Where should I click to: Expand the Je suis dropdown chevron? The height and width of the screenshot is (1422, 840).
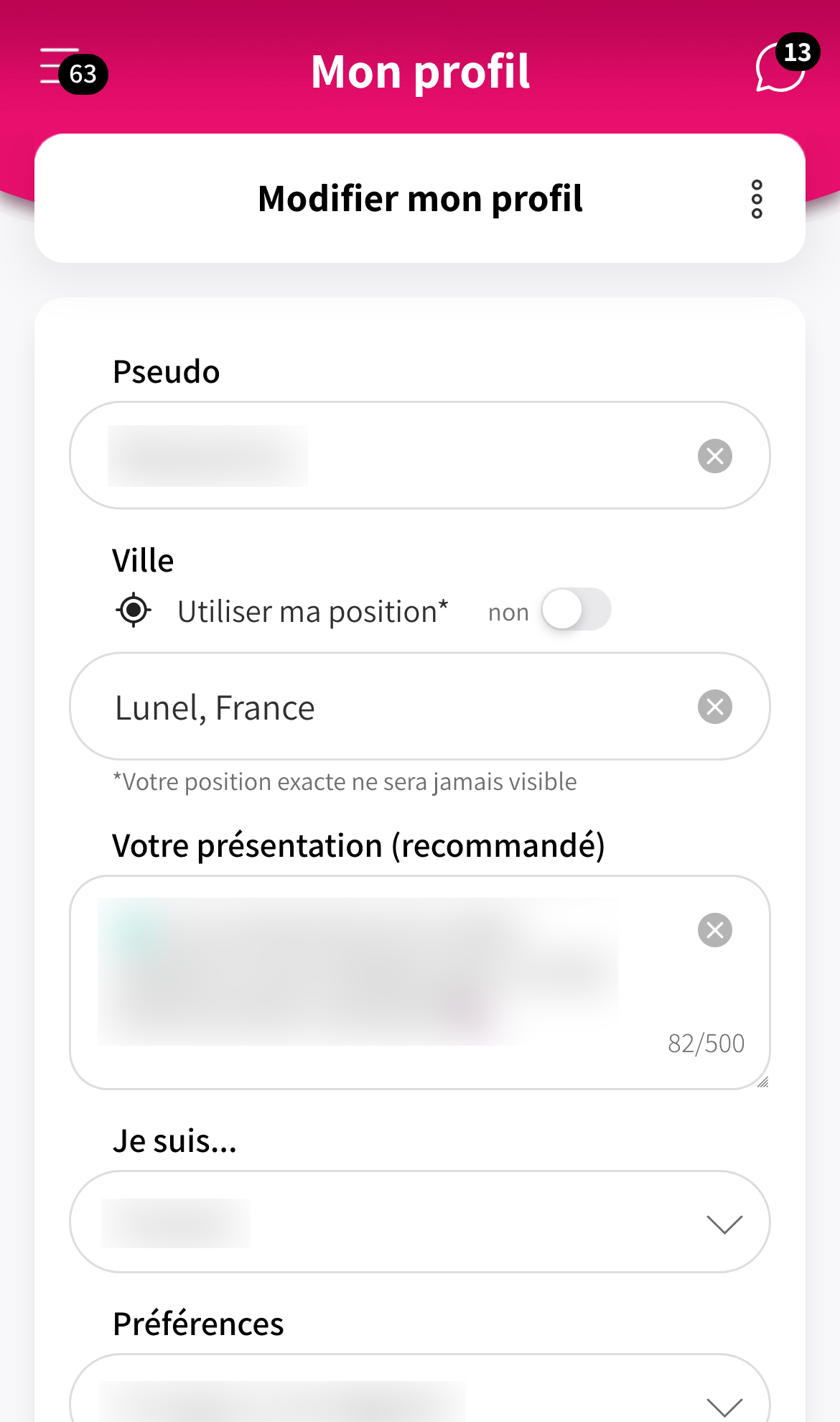tap(724, 1223)
